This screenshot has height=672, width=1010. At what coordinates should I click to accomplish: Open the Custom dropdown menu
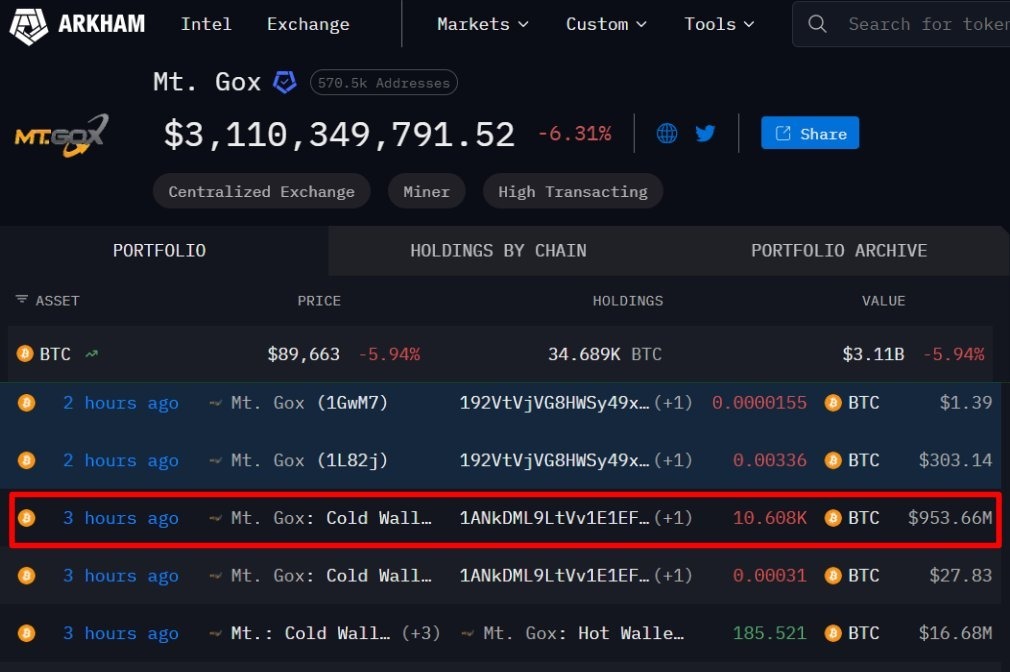pos(606,24)
